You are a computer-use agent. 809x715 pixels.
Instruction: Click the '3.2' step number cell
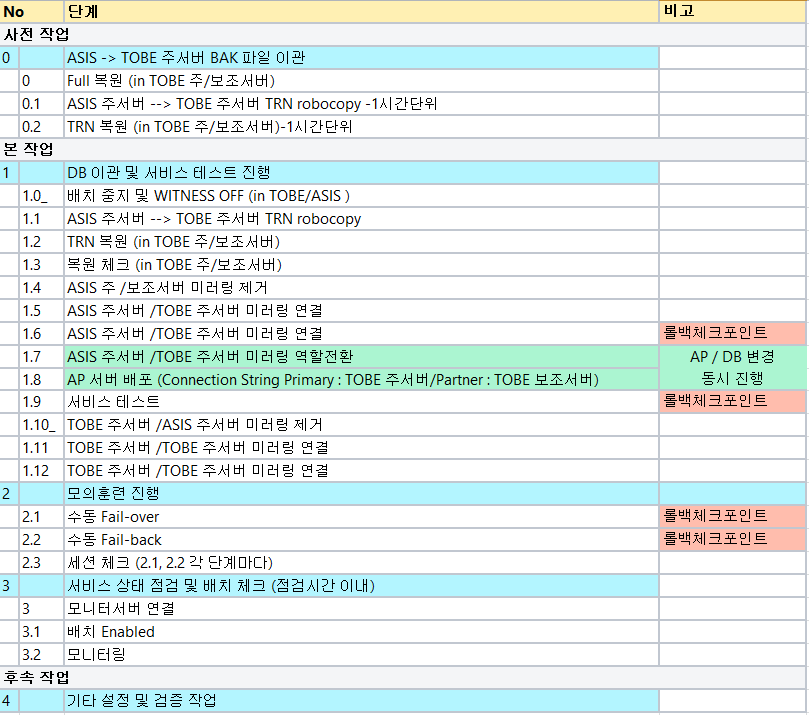[x=41, y=655]
